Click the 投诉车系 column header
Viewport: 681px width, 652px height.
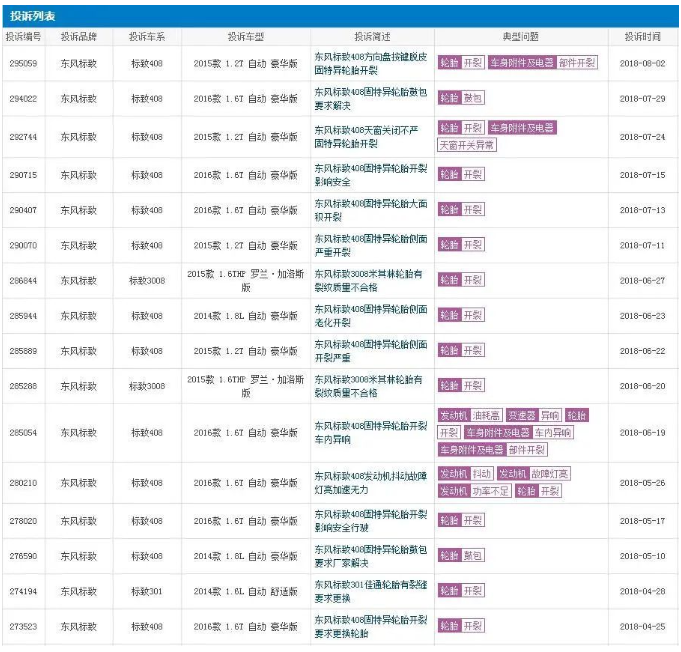(x=147, y=37)
